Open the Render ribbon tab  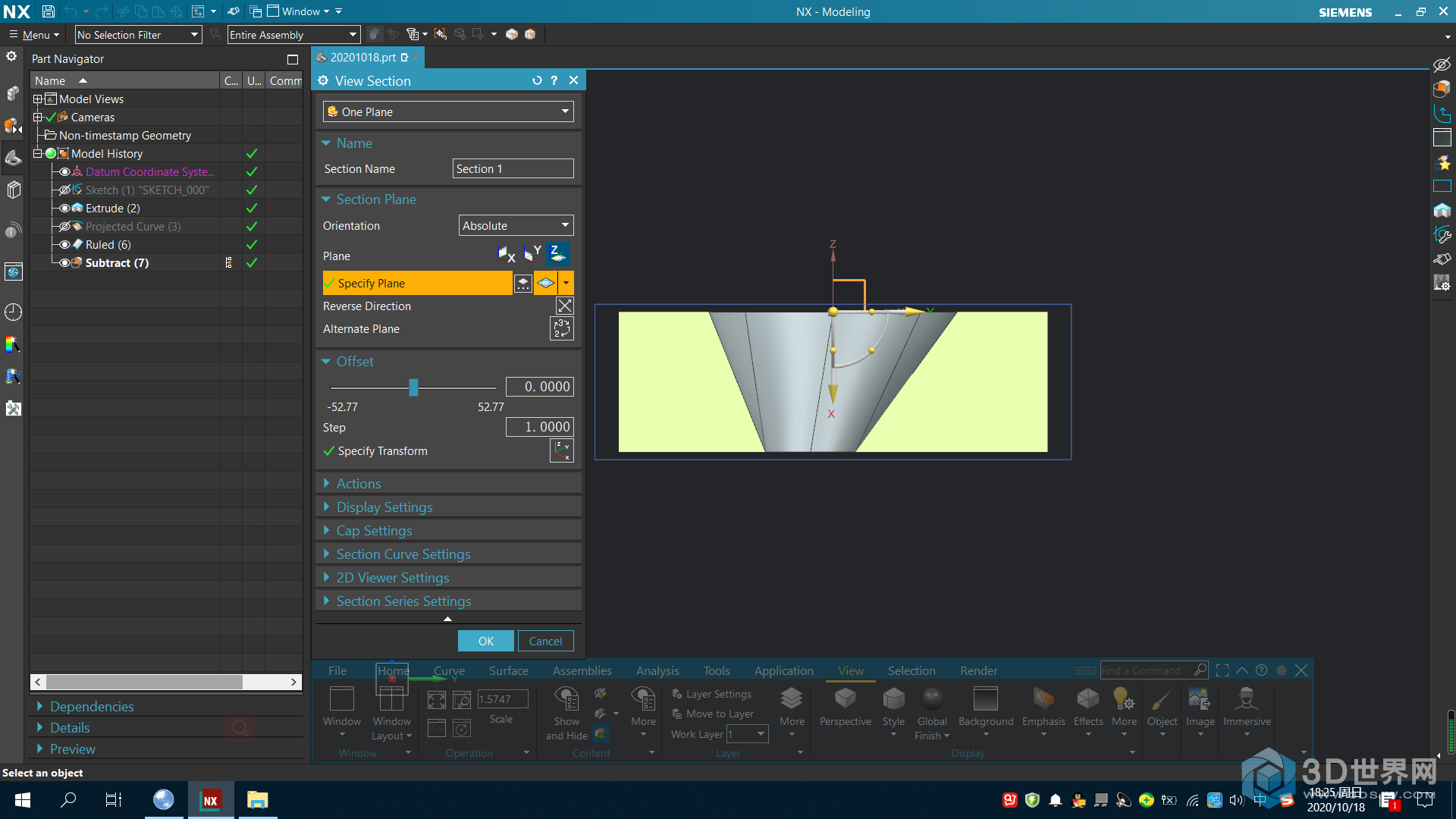[x=978, y=671]
